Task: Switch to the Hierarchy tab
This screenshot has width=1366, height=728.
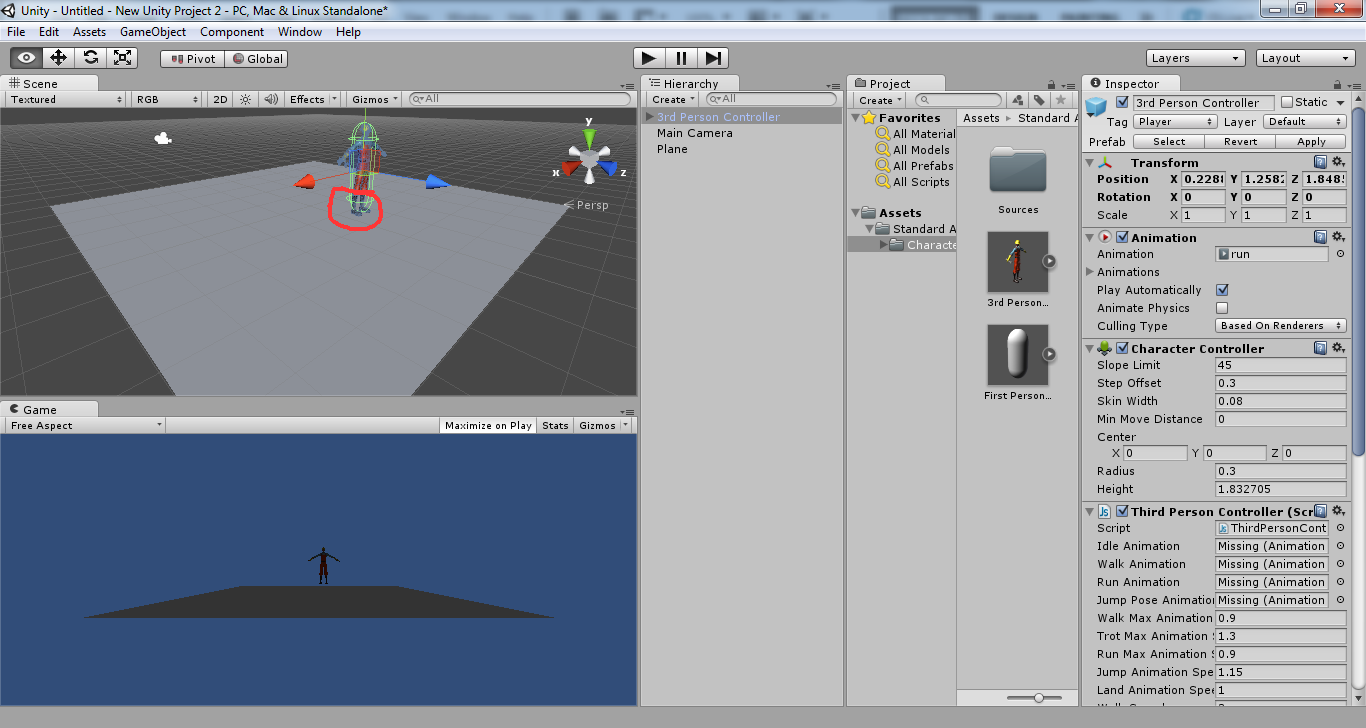Action: point(690,84)
